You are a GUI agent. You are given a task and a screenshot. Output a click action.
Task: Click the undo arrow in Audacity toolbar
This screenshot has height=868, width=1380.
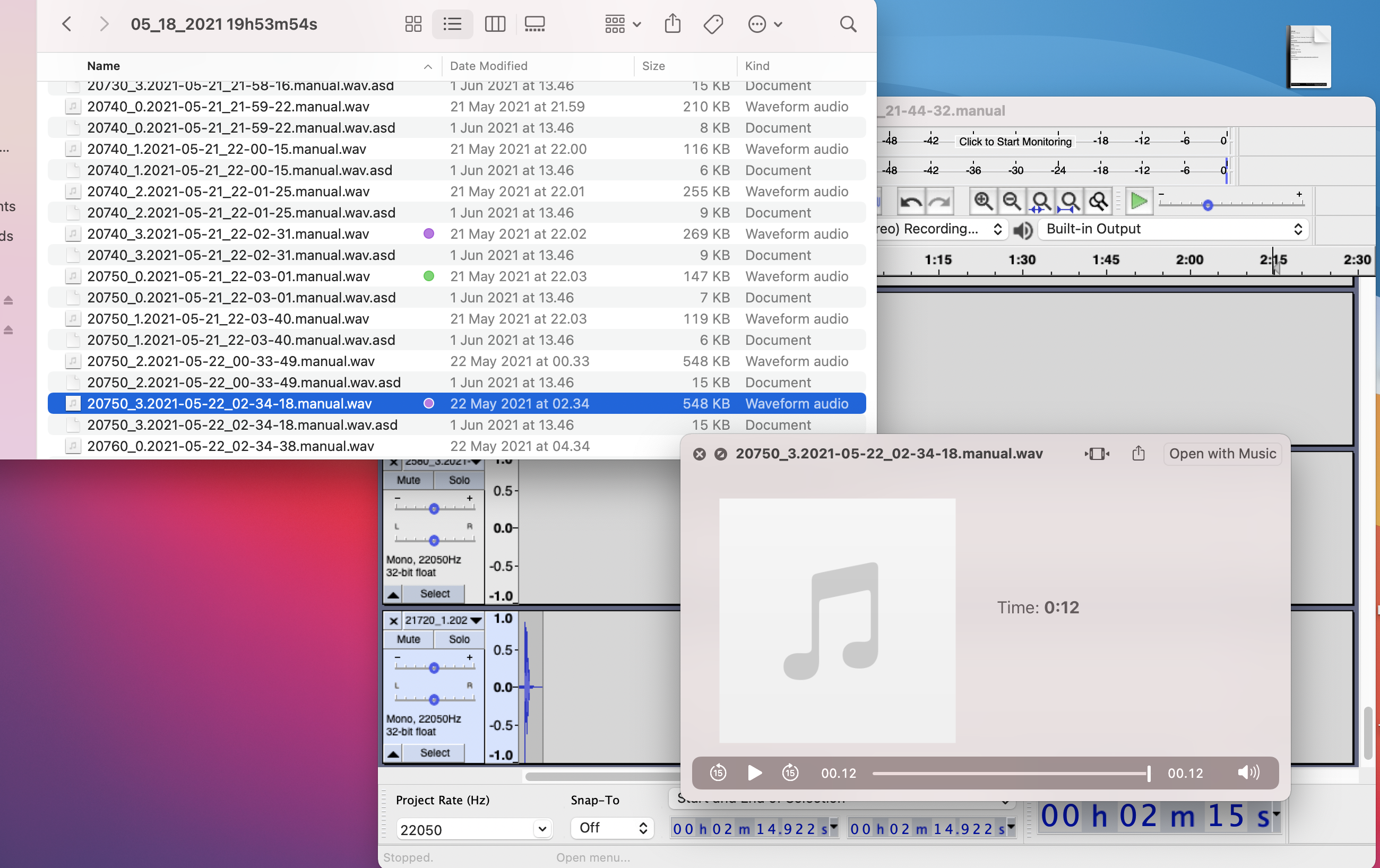[x=911, y=202]
